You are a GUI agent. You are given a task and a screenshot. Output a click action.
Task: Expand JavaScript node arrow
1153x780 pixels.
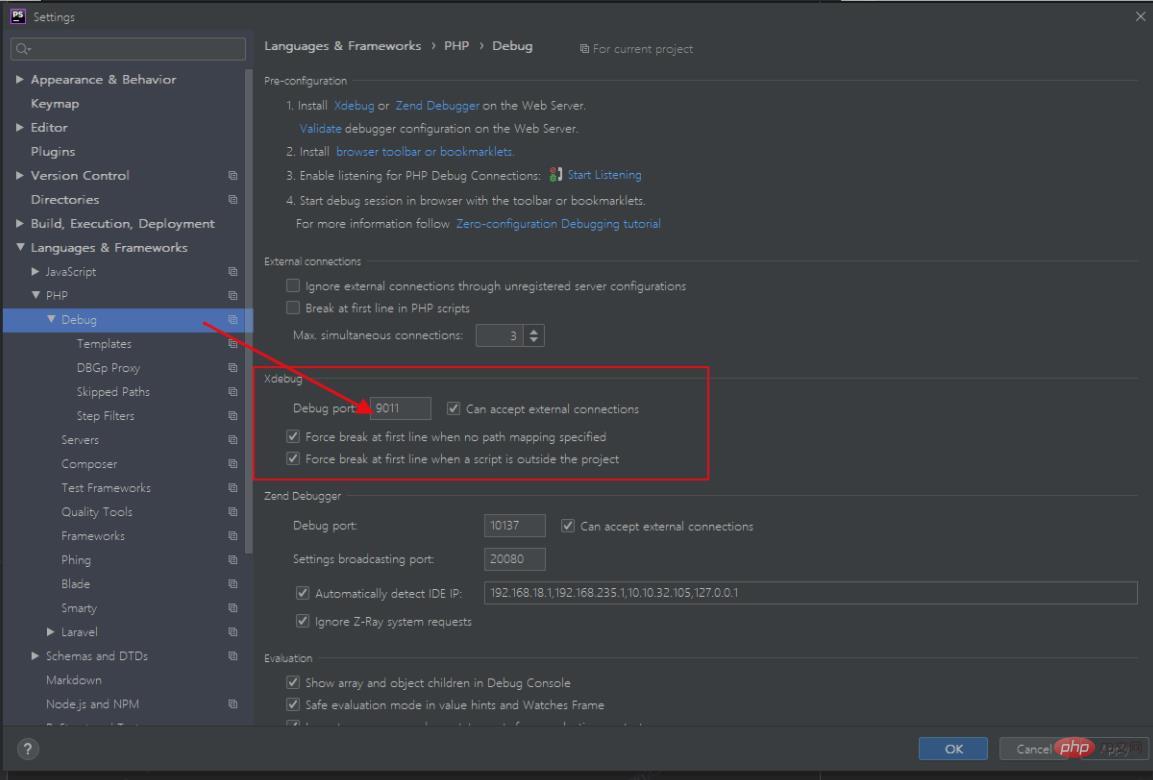coord(35,272)
